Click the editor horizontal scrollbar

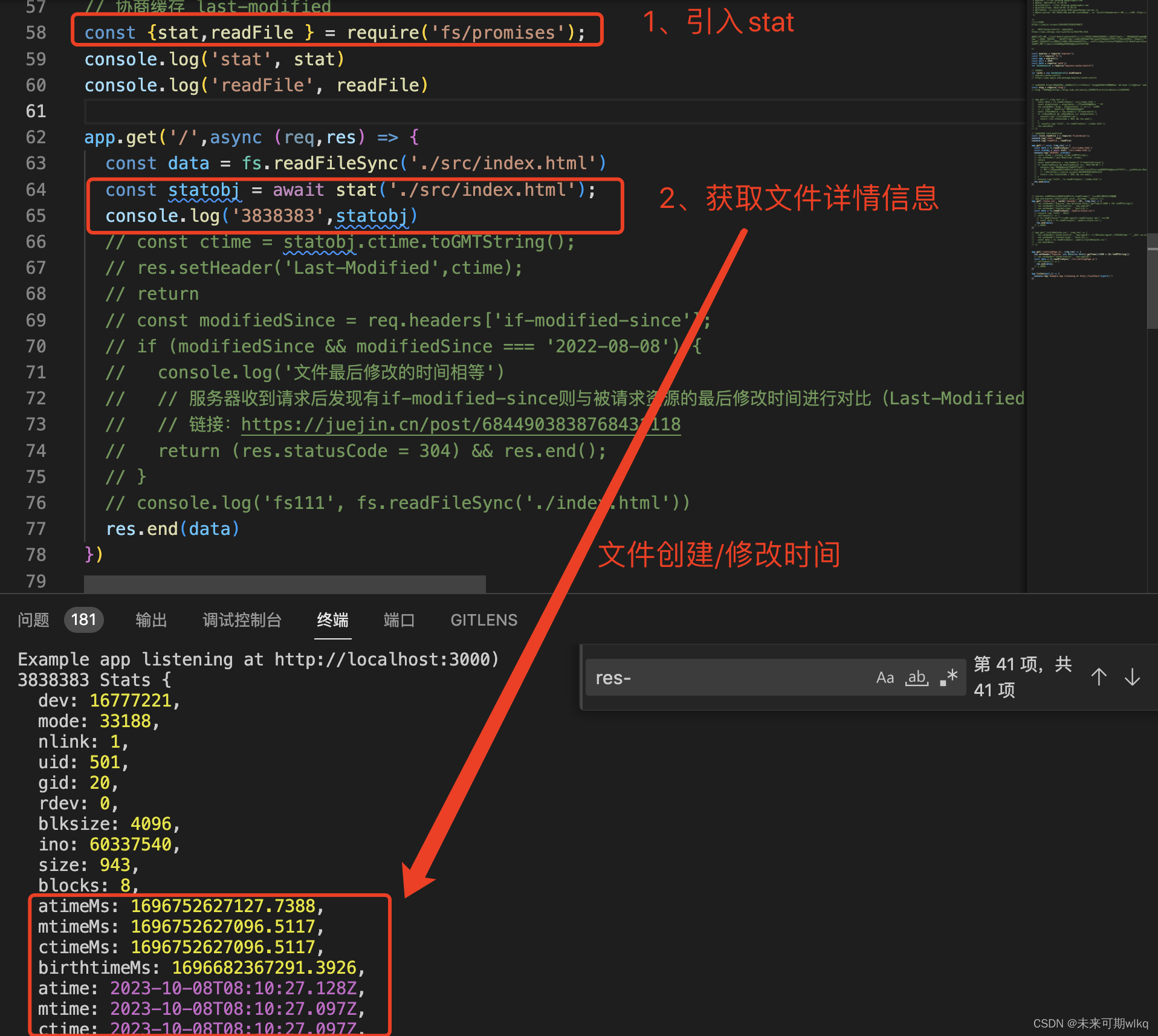click(x=285, y=584)
